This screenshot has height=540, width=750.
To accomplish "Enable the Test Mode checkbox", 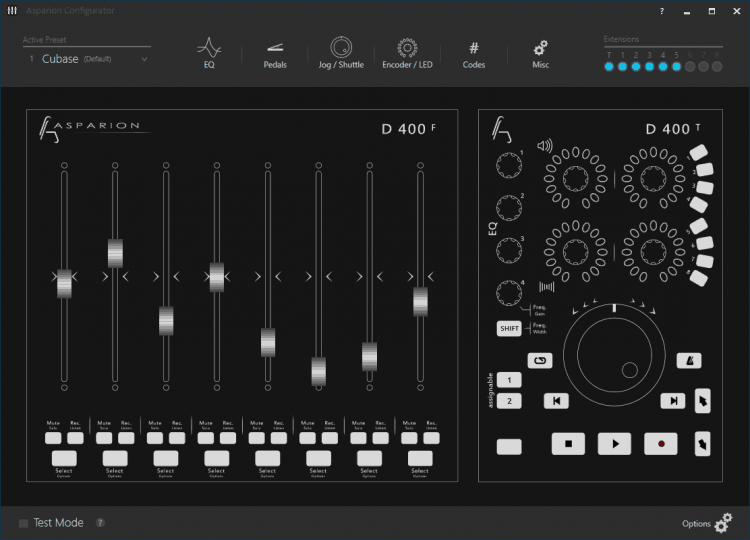I will (x=23, y=523).
